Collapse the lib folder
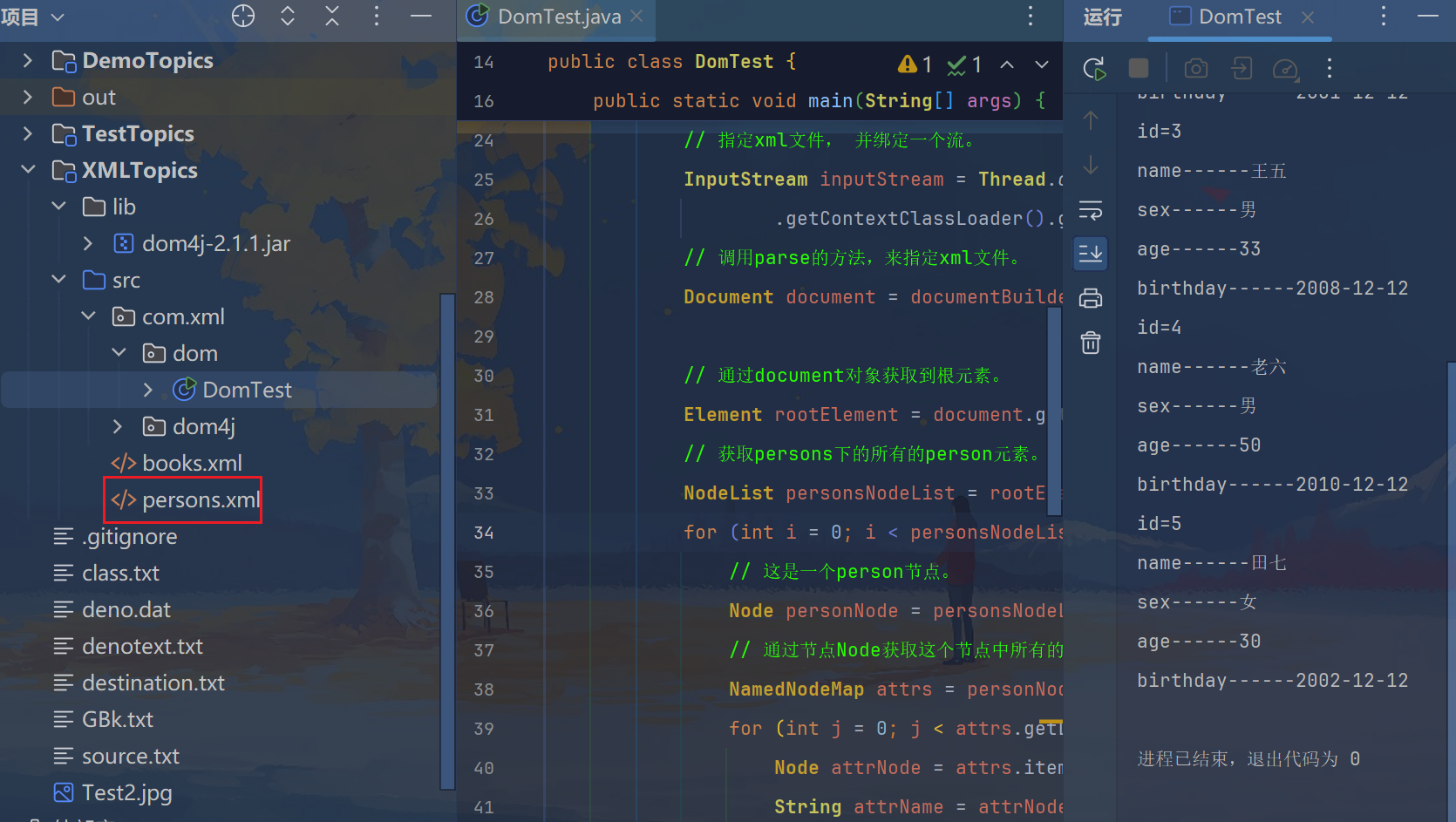 pos(58,207)
